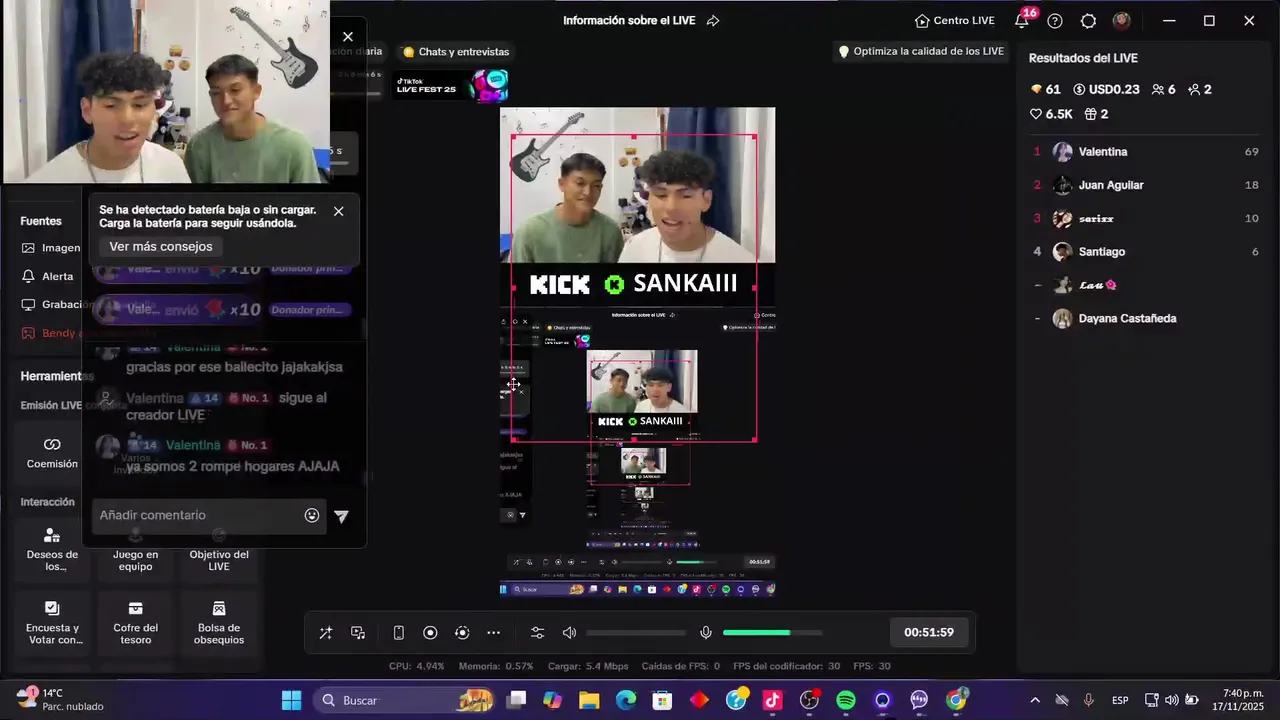Viewport: 1280px width, 720px height.
Task: Close the floating chat panel
Action: (x=347, y=37)
